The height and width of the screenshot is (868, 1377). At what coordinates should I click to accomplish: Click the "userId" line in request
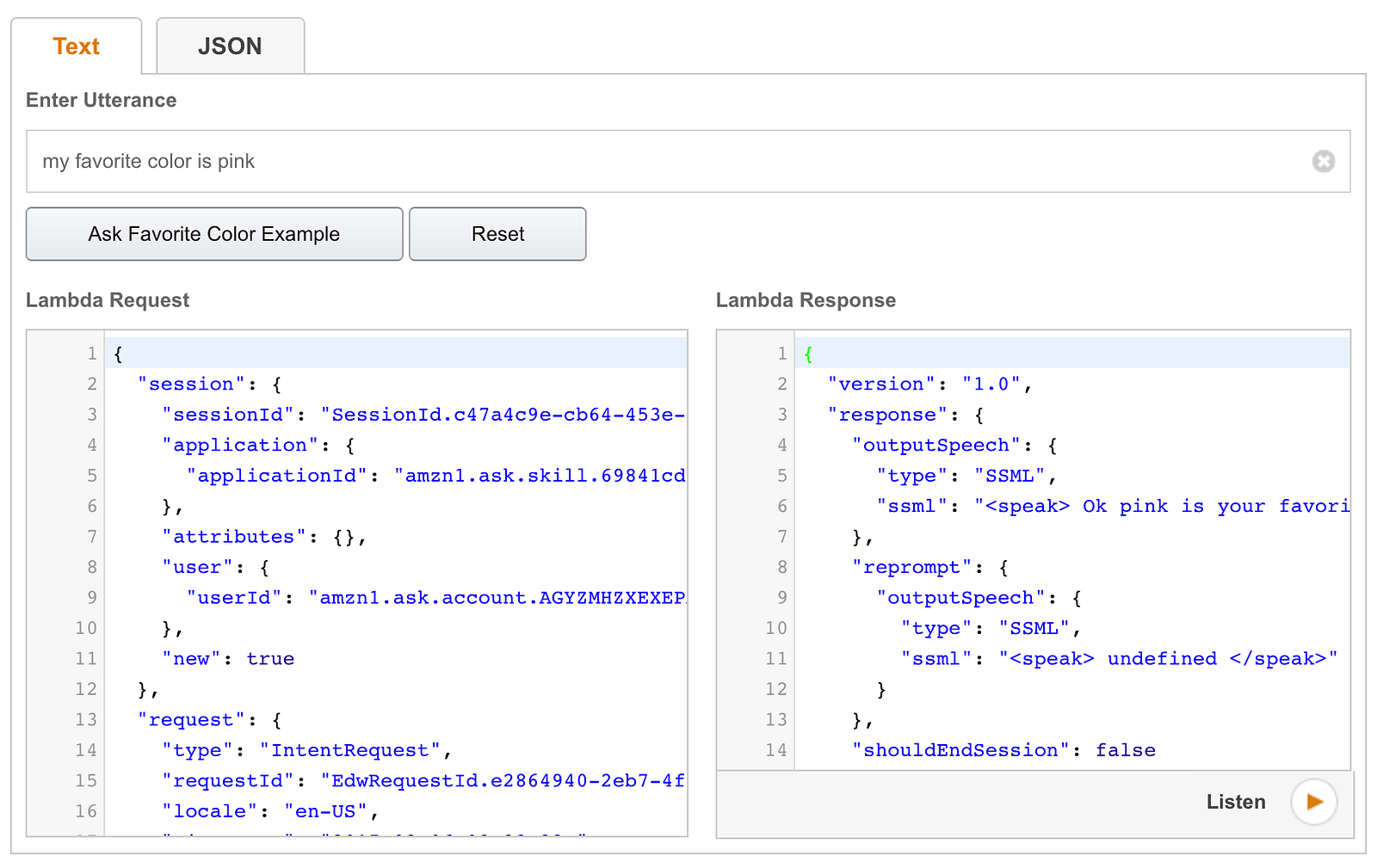click(435, 598)
